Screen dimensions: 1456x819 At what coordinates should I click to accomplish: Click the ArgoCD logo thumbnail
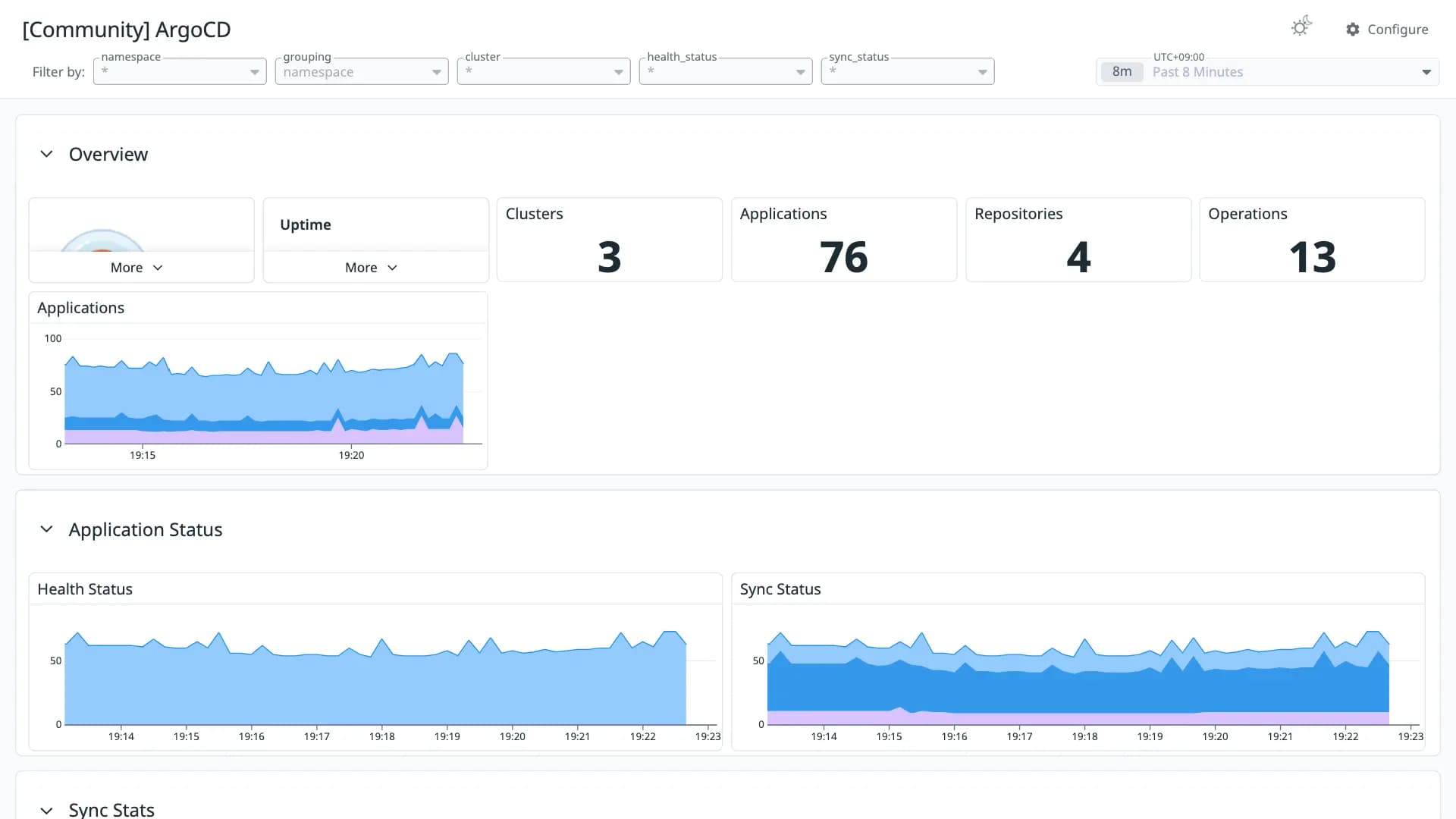tap(102, 240)
